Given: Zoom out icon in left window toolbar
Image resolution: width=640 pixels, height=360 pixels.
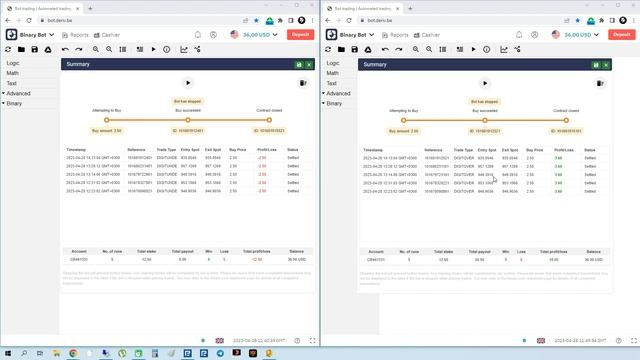Looking at the screenshot, I should 109,49.
